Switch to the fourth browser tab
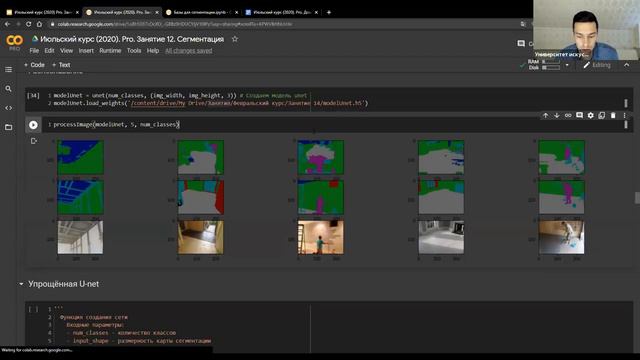 click(281, 12)
